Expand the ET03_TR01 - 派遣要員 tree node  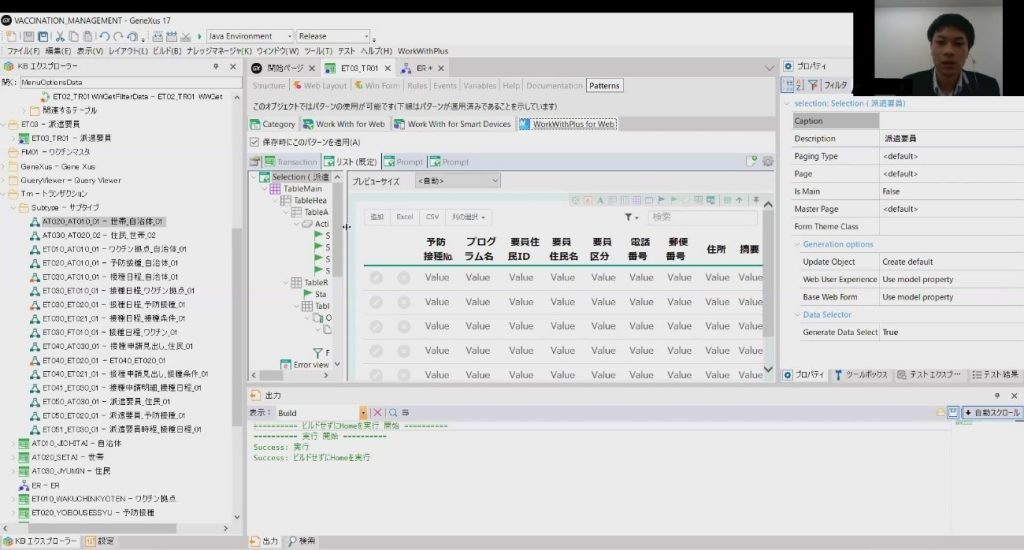point(13,138)
